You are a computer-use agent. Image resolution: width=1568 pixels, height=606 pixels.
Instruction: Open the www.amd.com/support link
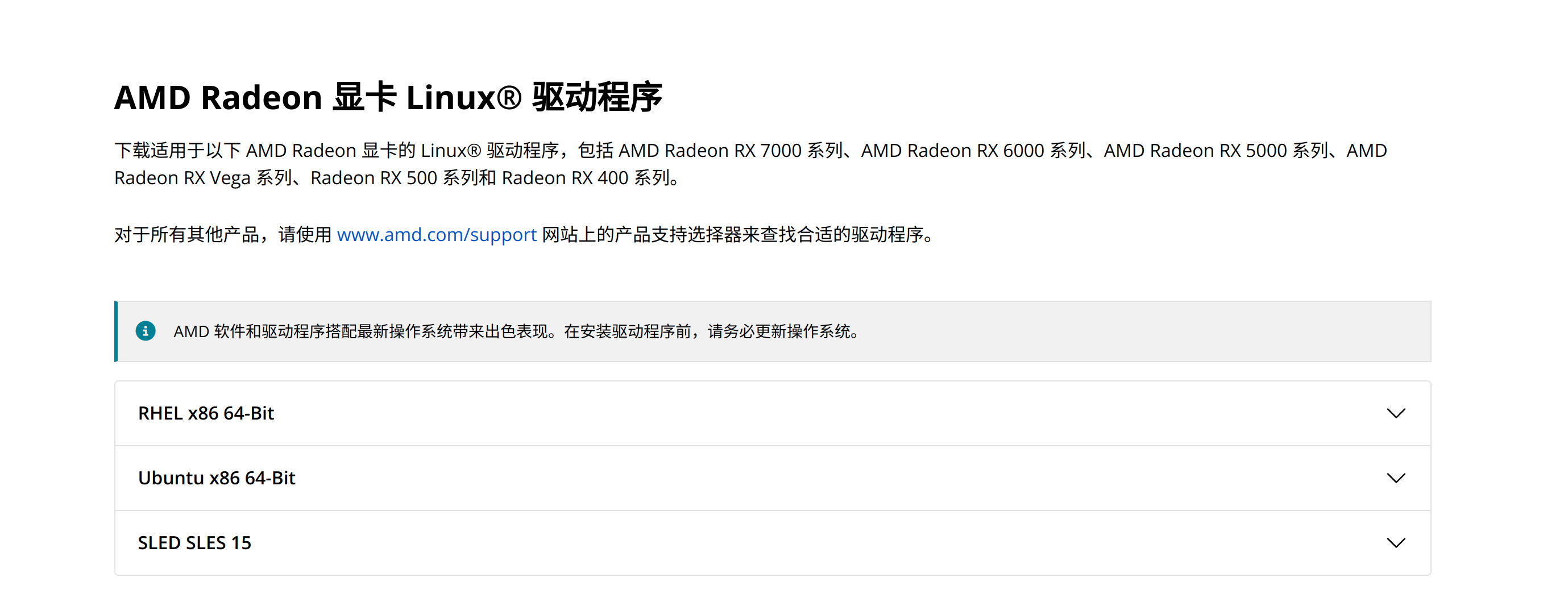(437, 234)
